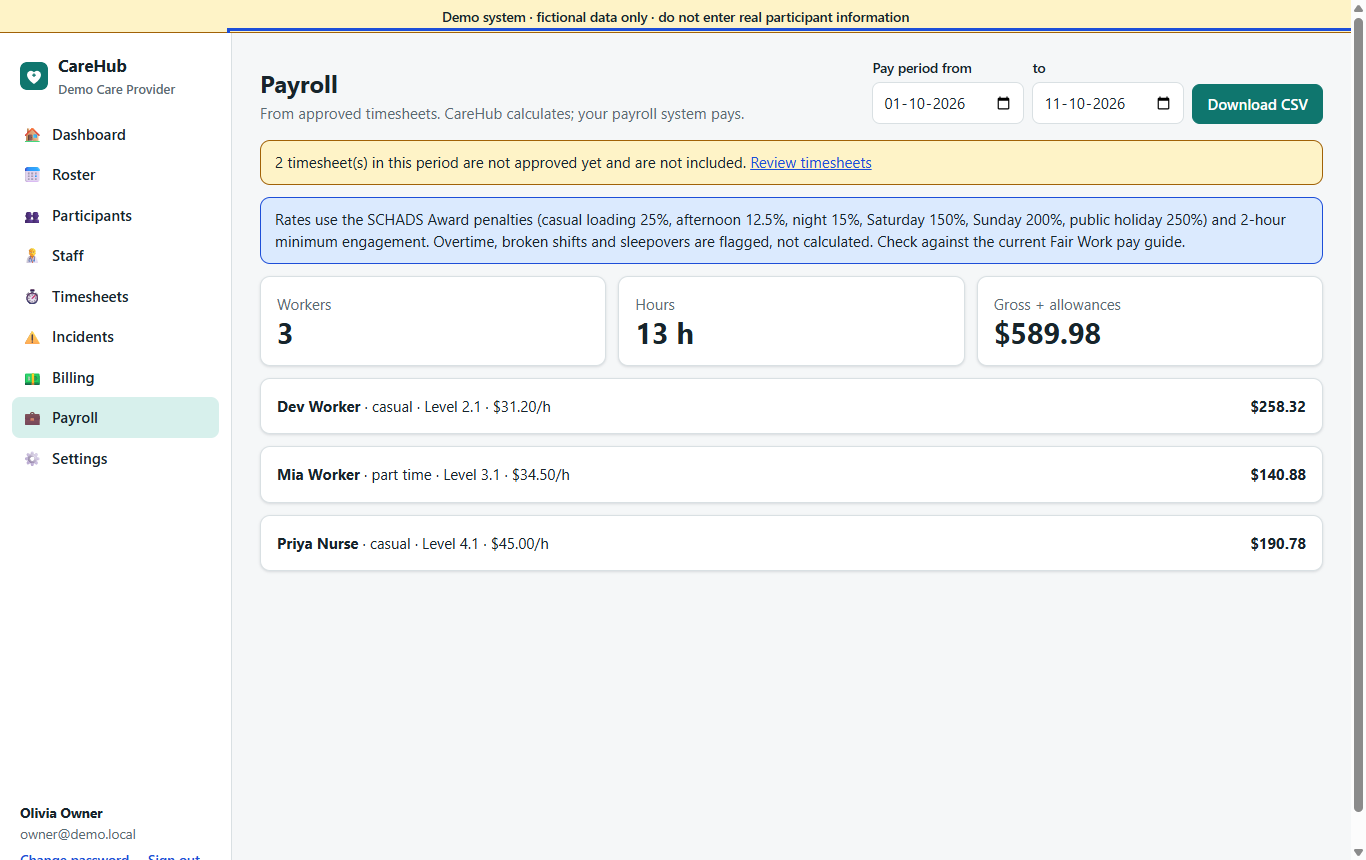1366x860 pixels.
Task: Open calendar picker for pay period to date
Action: (1164, 103)
